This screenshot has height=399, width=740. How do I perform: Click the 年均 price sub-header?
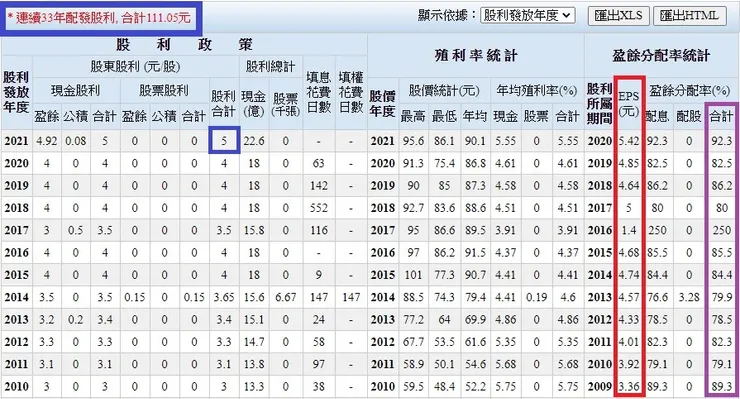click(x=474, y=116)
